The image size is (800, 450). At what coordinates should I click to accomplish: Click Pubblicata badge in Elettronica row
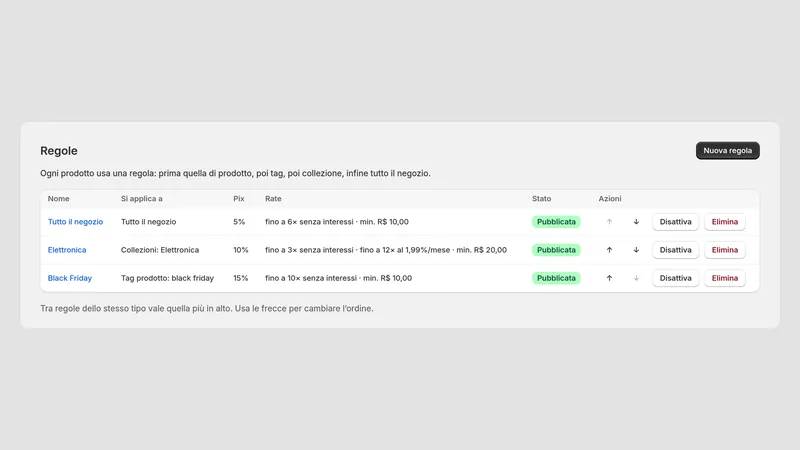[556, 250]
